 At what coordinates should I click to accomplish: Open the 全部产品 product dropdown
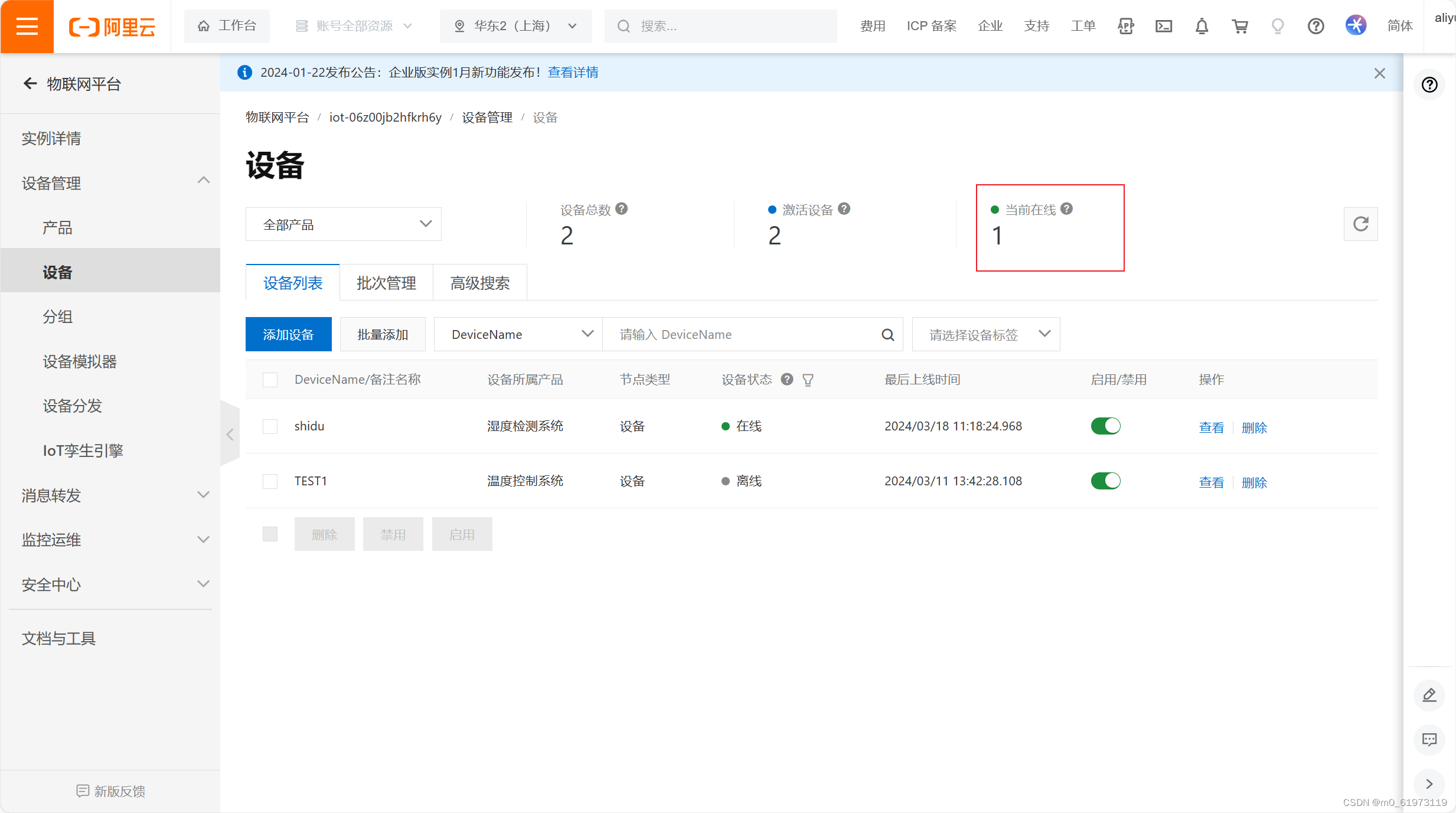click(x=343, y=224)
